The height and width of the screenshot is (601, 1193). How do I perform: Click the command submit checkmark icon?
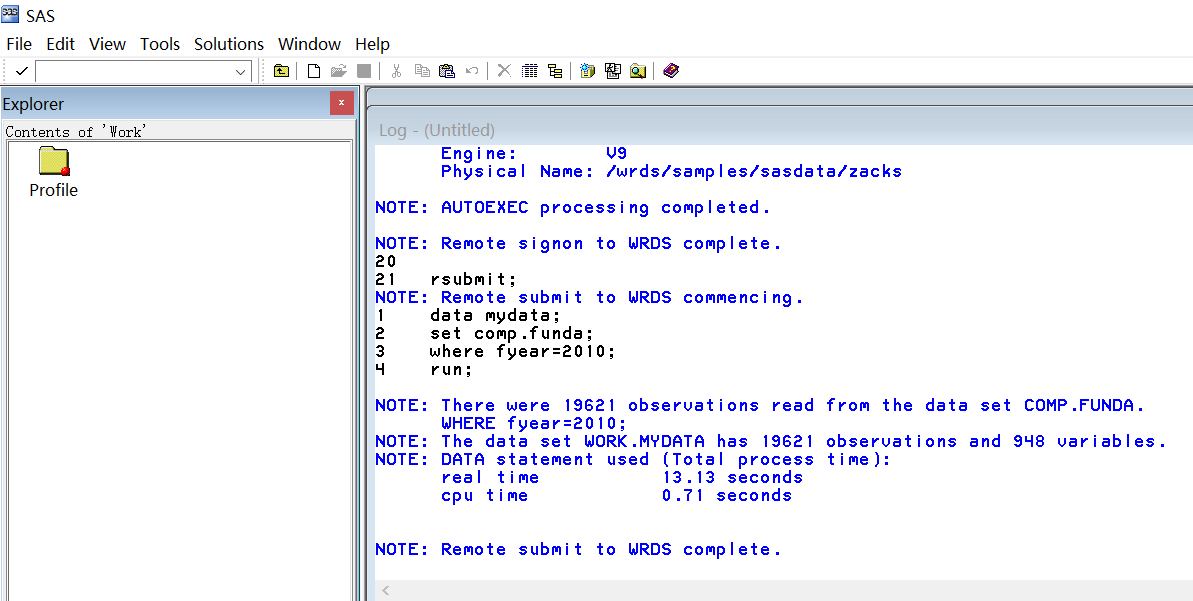[22, 71]
